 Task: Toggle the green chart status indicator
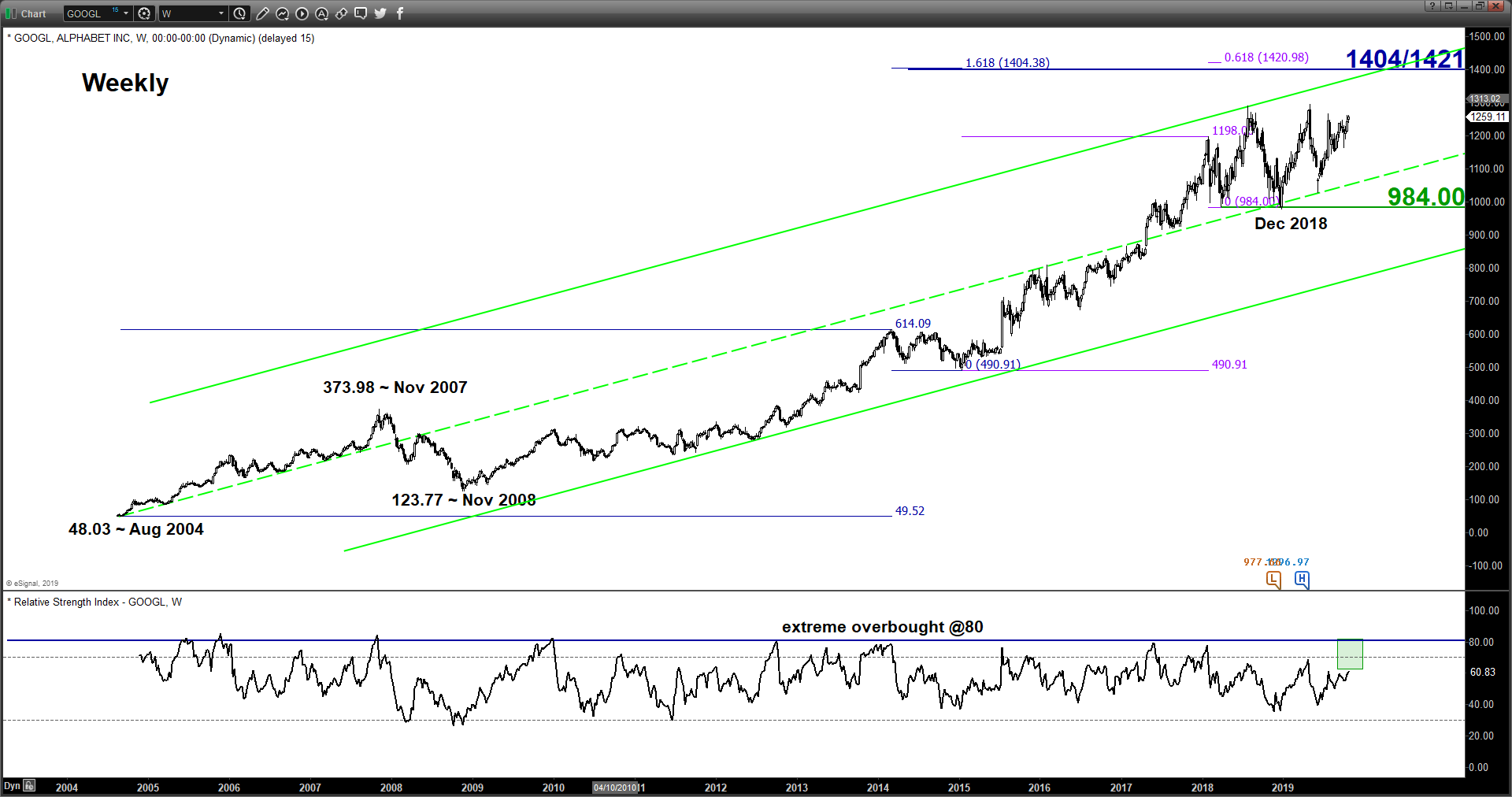coord(11,13)
